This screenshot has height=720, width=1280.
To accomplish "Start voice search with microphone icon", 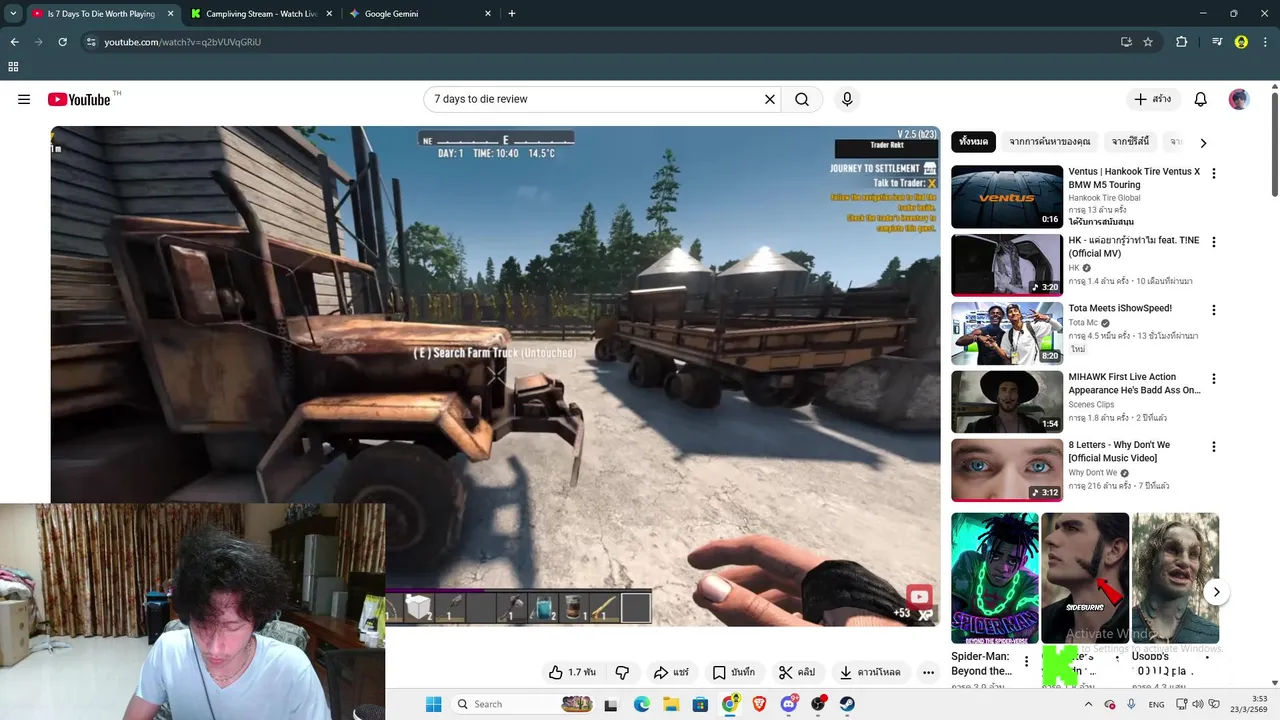I will click(847, 99).
